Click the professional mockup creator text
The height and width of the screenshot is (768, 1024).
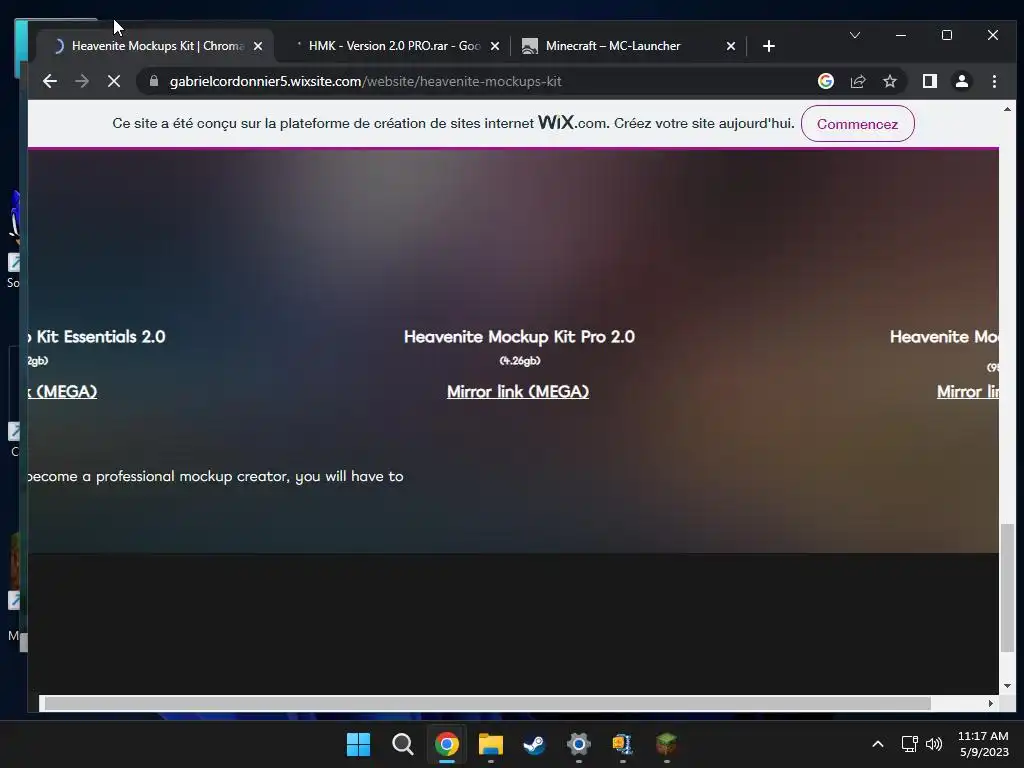[x=216, y=476]
